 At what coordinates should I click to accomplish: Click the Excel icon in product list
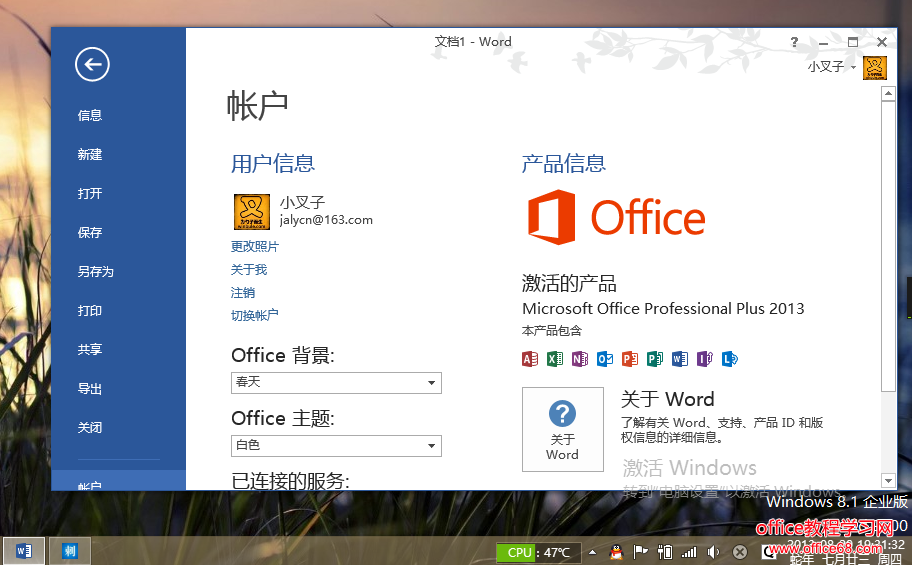point(555,358)
